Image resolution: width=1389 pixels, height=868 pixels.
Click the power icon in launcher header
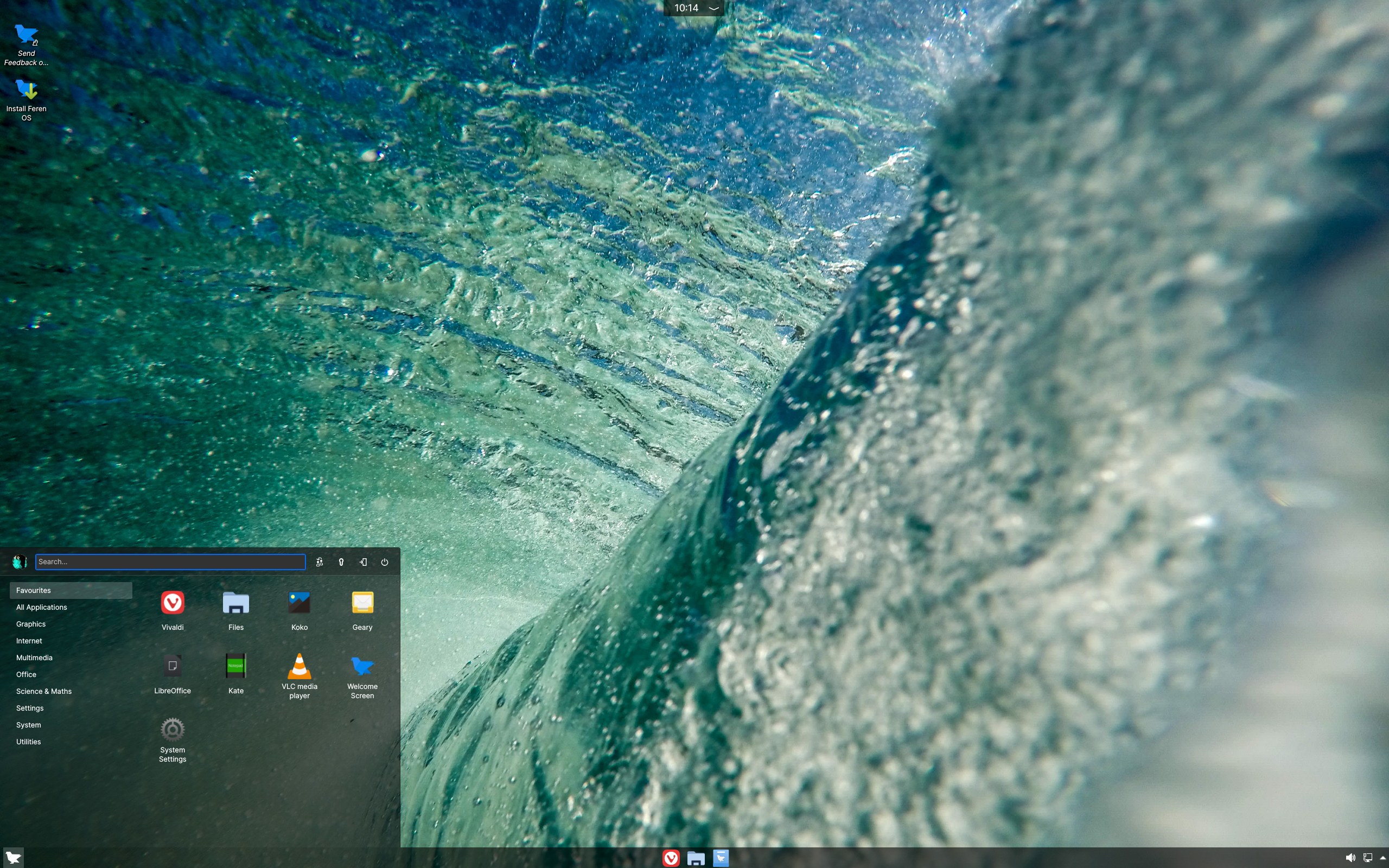tap(385, 562)
